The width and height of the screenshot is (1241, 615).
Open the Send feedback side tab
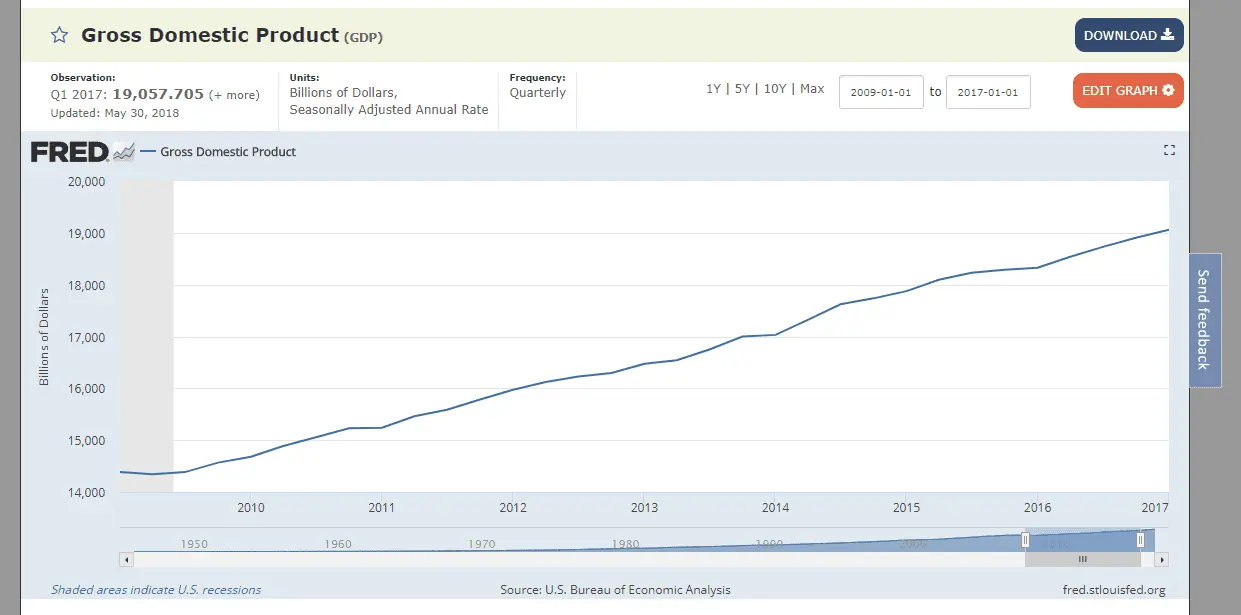tap(1204, 320)
